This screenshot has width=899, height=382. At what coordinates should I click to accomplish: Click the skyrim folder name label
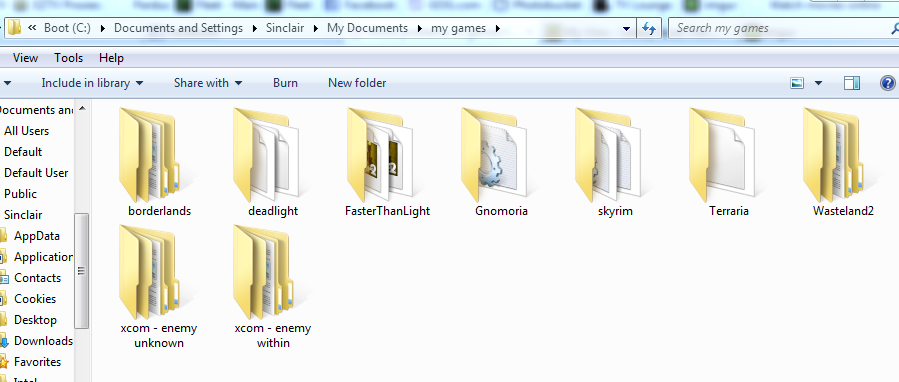(615, 211)
